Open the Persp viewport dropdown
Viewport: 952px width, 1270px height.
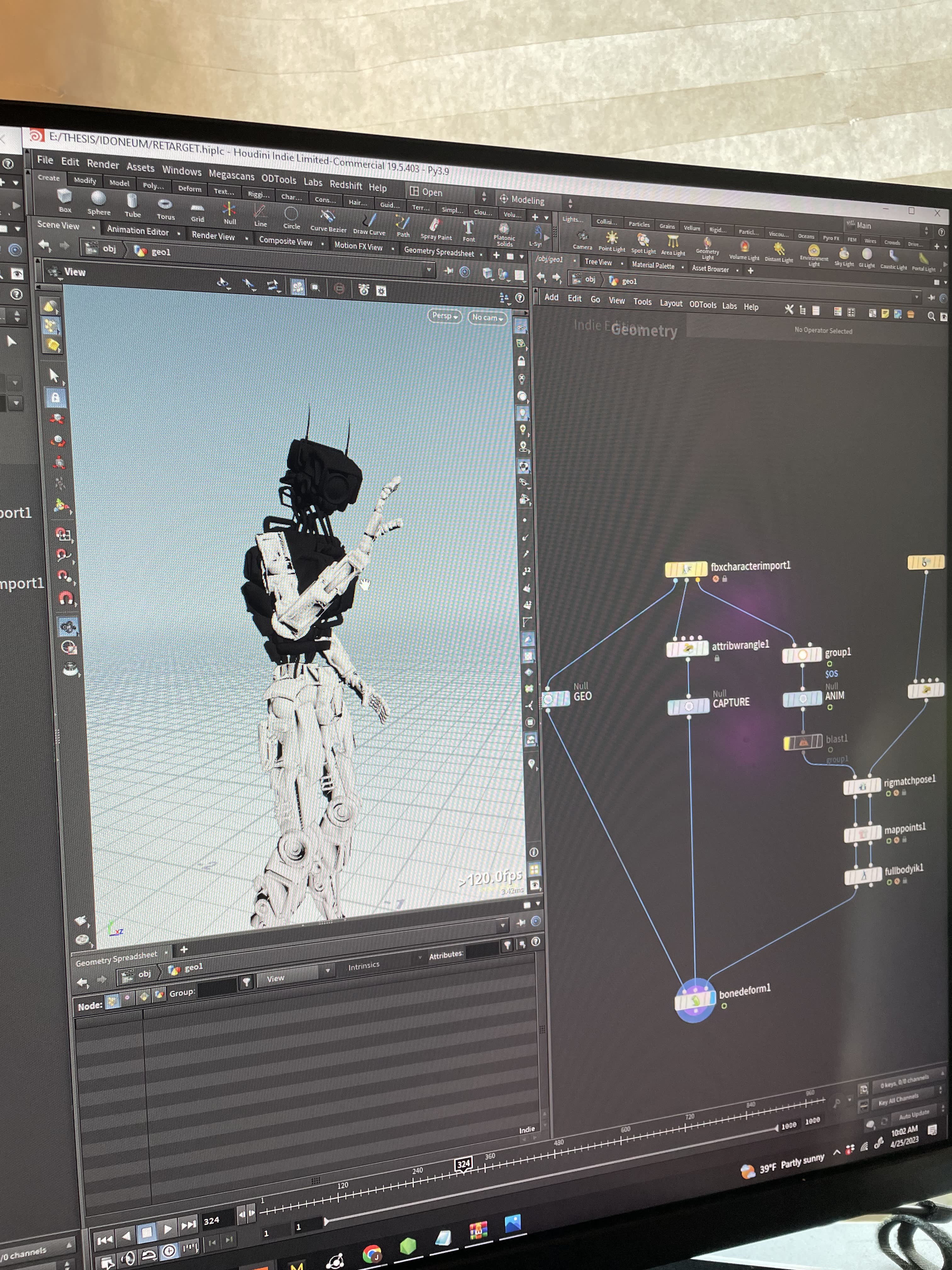click(x=445, y=316)
